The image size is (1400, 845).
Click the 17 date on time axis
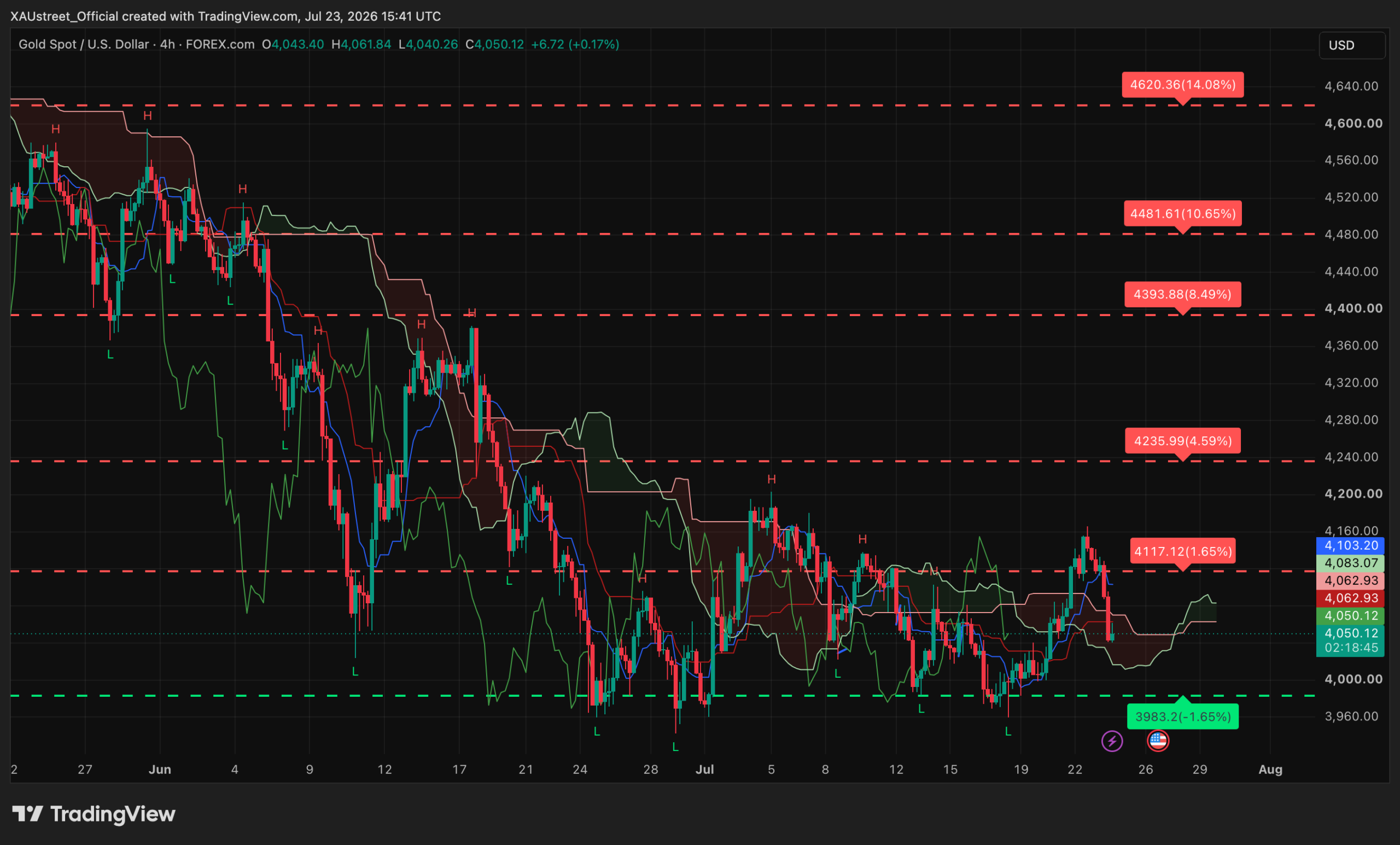(459, 770)
